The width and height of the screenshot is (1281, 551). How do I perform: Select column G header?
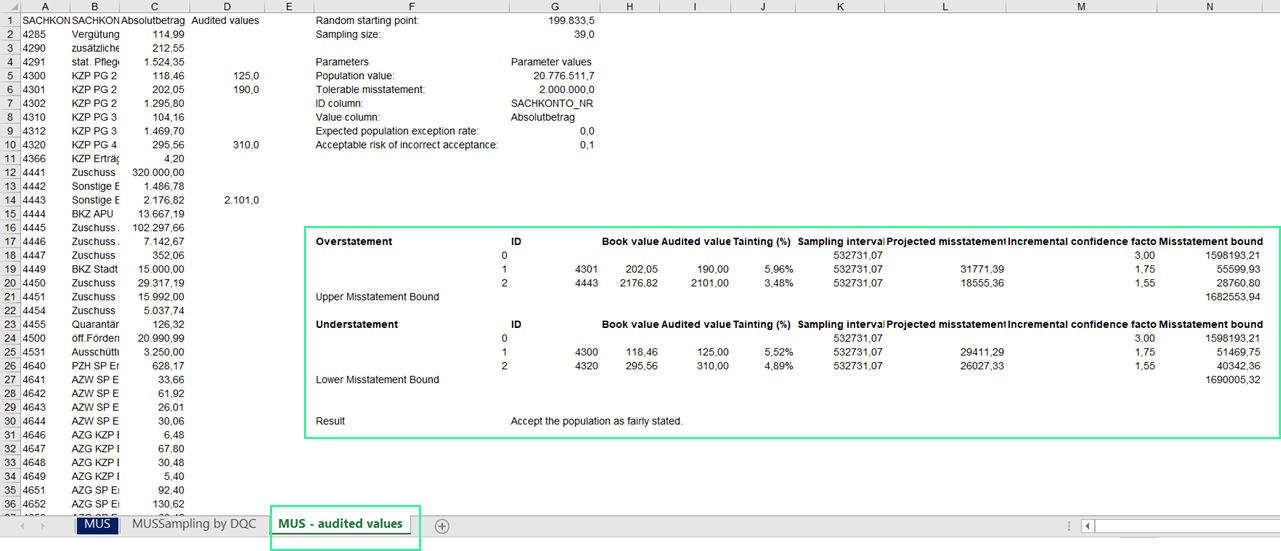click(554, 6)
